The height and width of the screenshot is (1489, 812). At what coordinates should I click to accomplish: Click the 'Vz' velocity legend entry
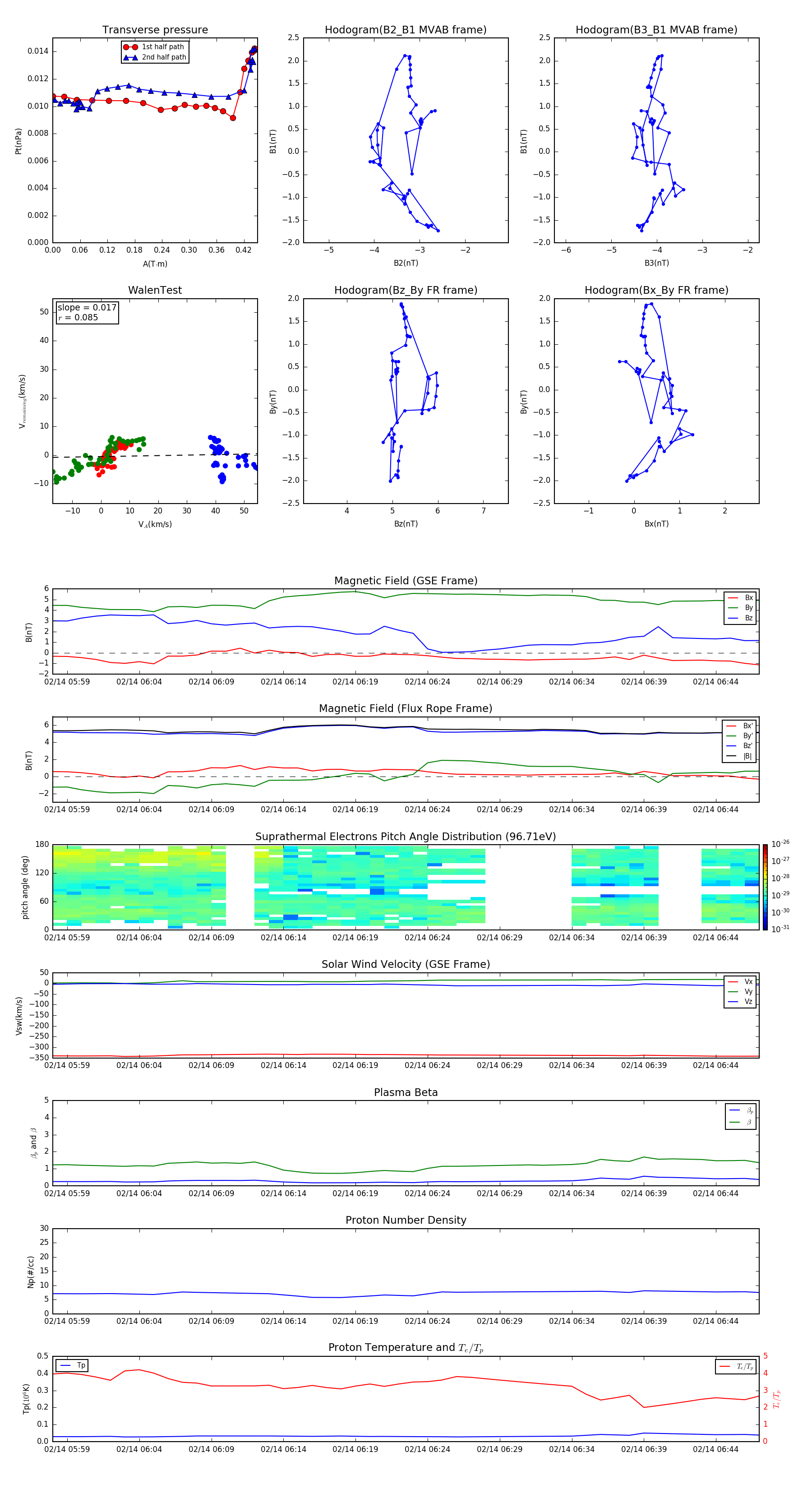click(x=741, y=1002)
